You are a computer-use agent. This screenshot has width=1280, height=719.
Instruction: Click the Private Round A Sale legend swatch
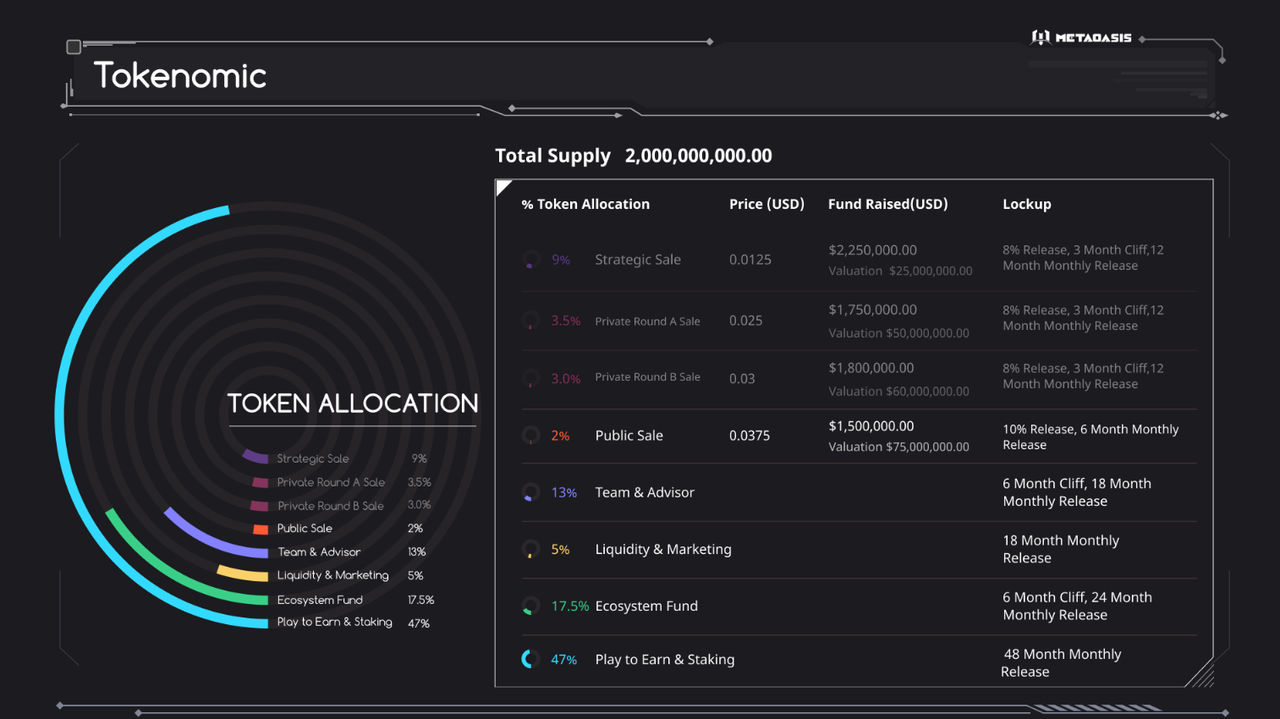259,482
